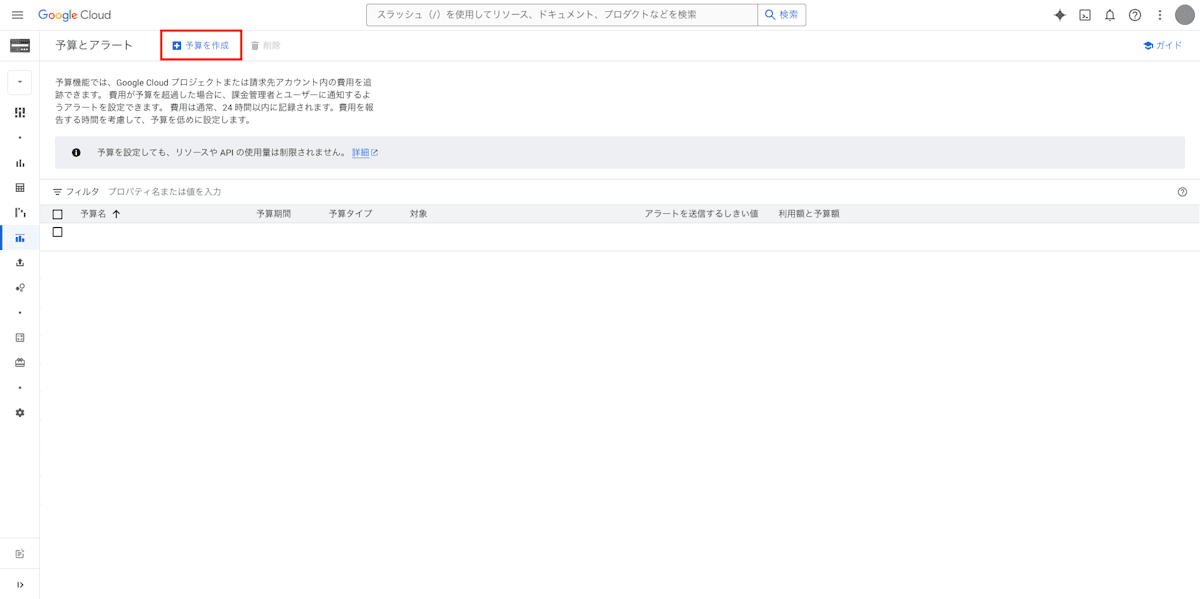Open billing export upload icon in sidebar
The height and width of the screenshot is (599, 1200).
click(20, 263)
